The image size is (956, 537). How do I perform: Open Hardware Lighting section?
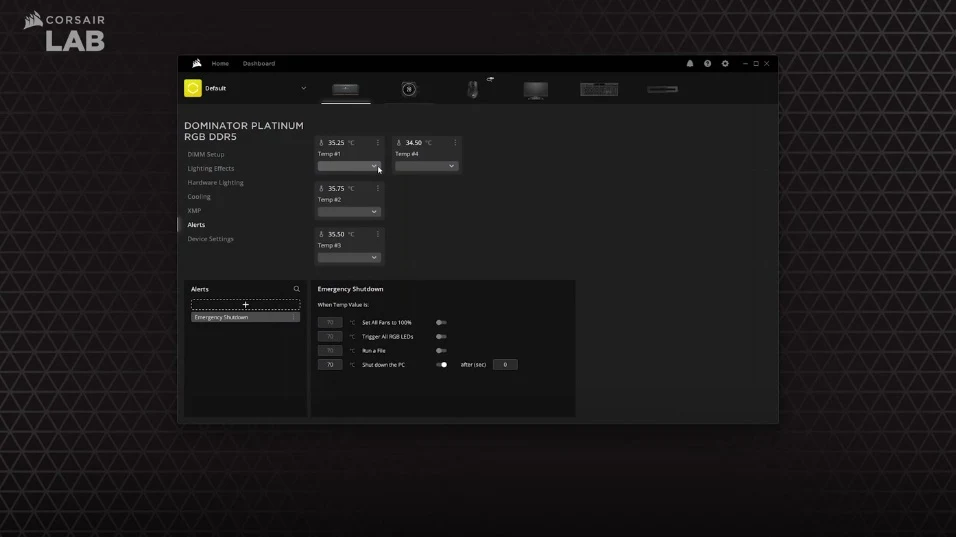pos(215,182)
